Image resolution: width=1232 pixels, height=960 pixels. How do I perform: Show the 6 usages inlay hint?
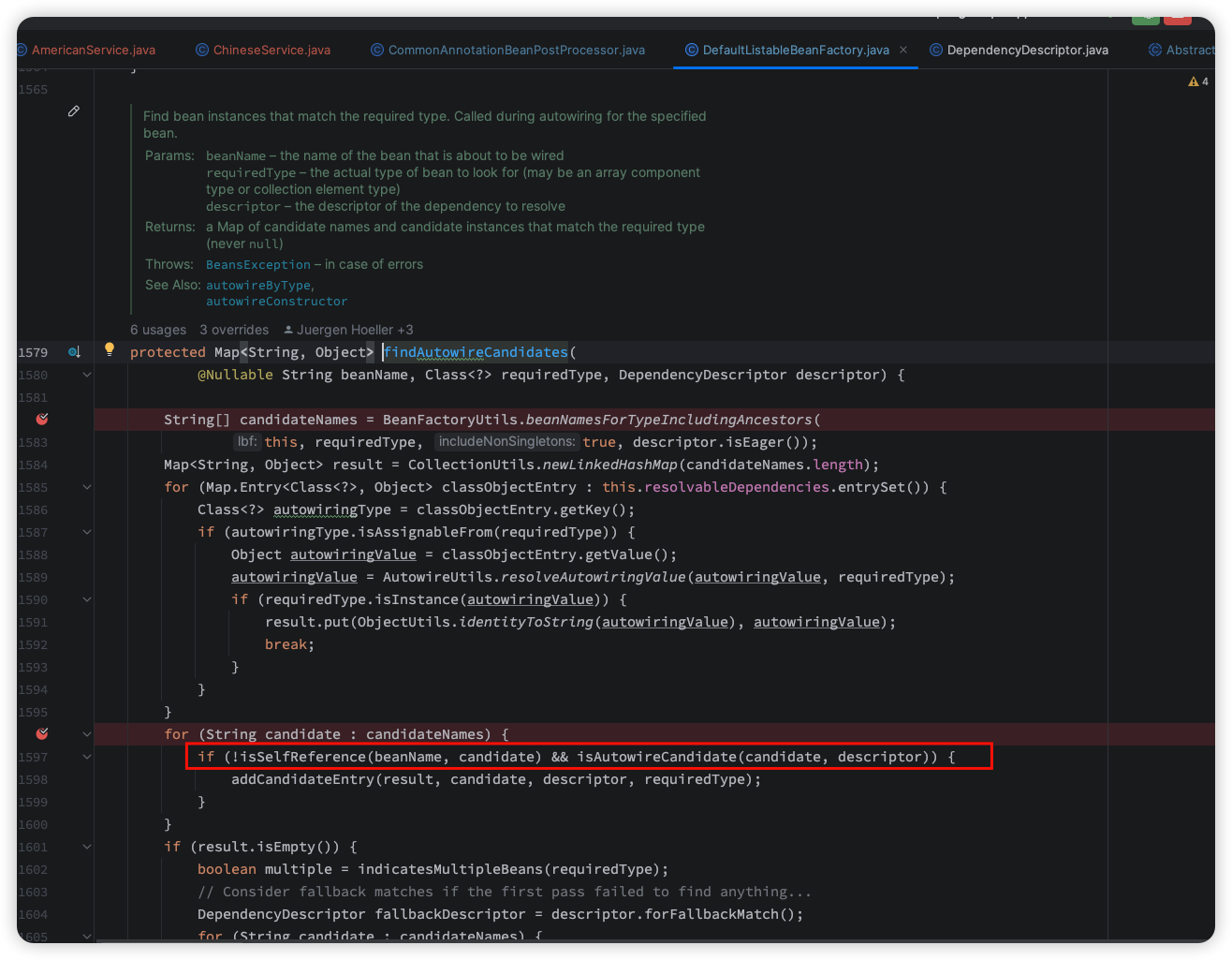158,330
